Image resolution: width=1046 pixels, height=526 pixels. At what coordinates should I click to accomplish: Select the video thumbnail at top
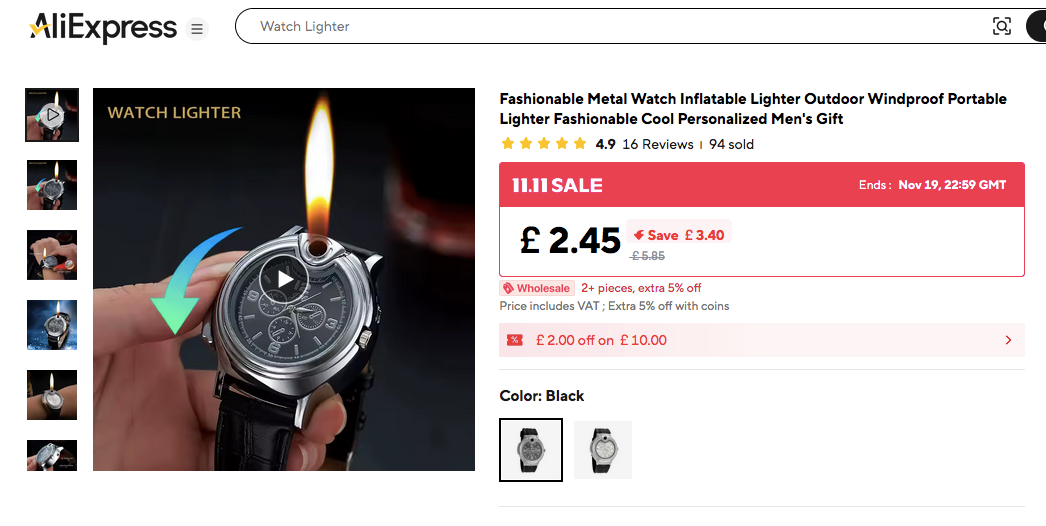click(x=52, y=115)
